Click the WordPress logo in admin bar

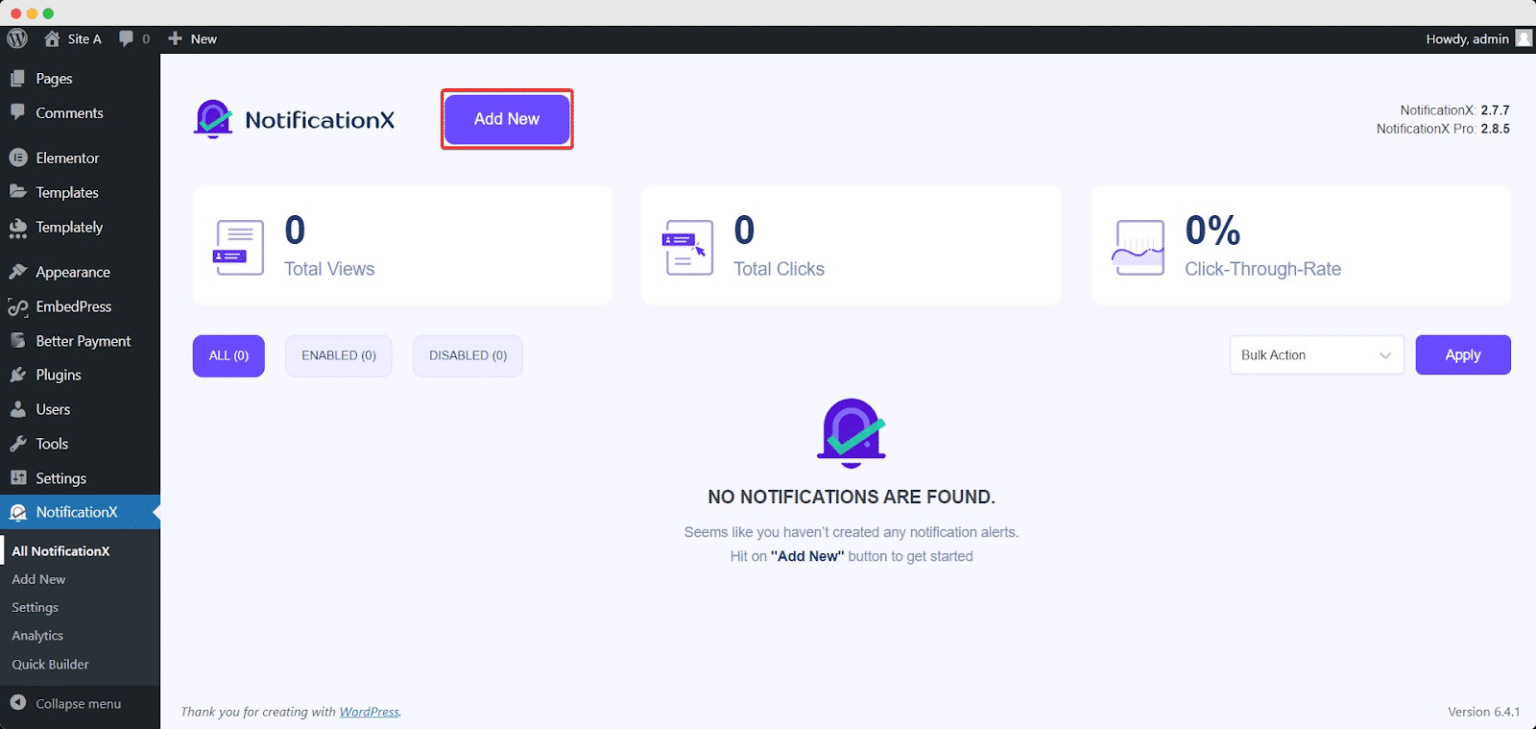click(16, 38)
